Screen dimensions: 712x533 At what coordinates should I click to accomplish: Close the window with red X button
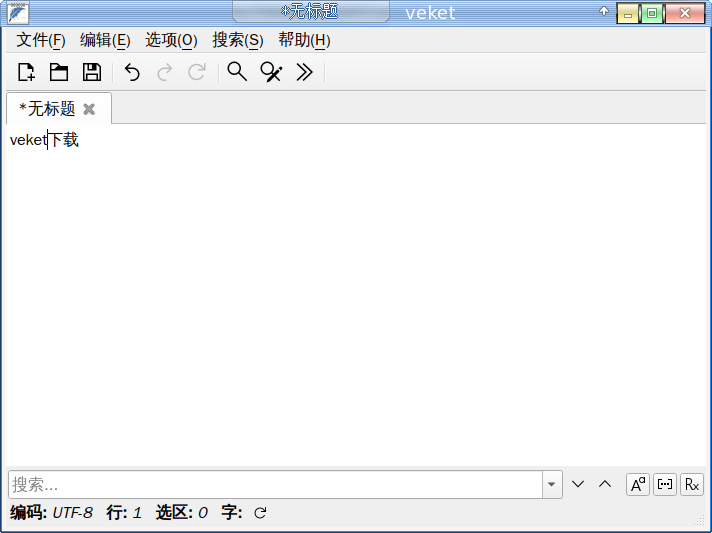685,13
